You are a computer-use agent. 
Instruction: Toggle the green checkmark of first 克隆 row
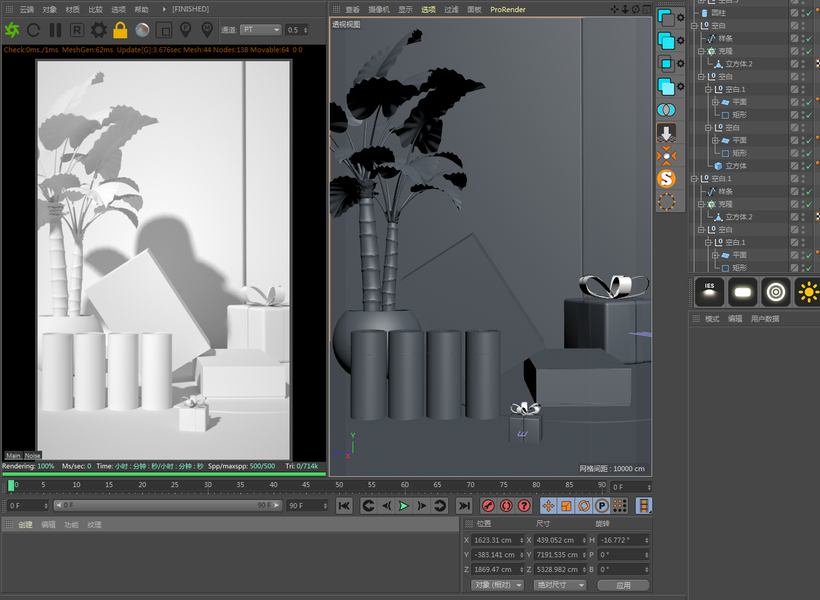810,51
